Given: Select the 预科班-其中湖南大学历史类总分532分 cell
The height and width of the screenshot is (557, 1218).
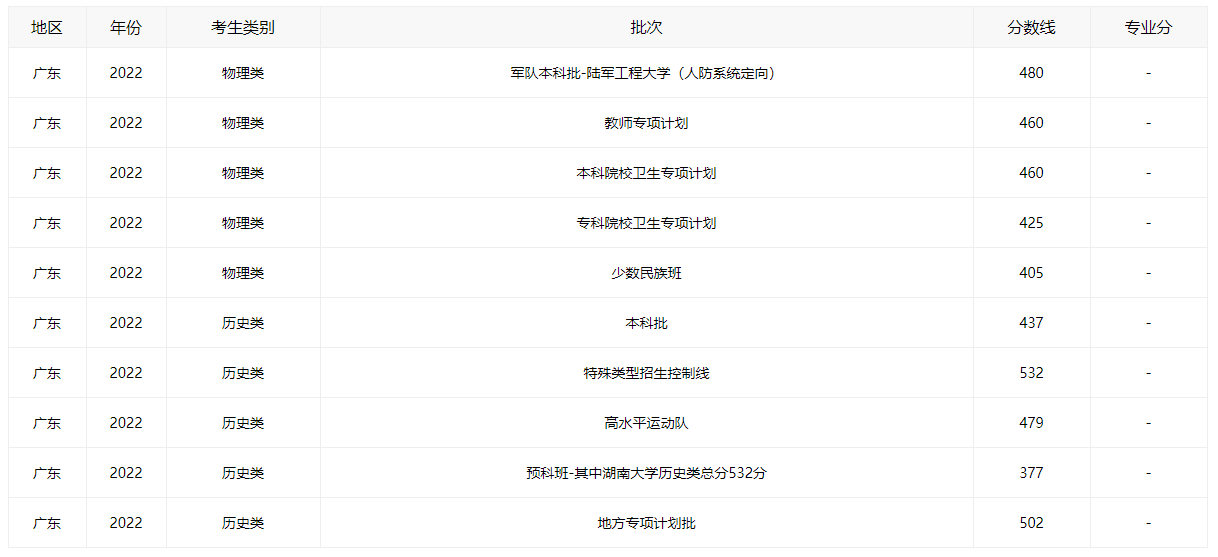Looking at the screenshot, I should [646, 473].
